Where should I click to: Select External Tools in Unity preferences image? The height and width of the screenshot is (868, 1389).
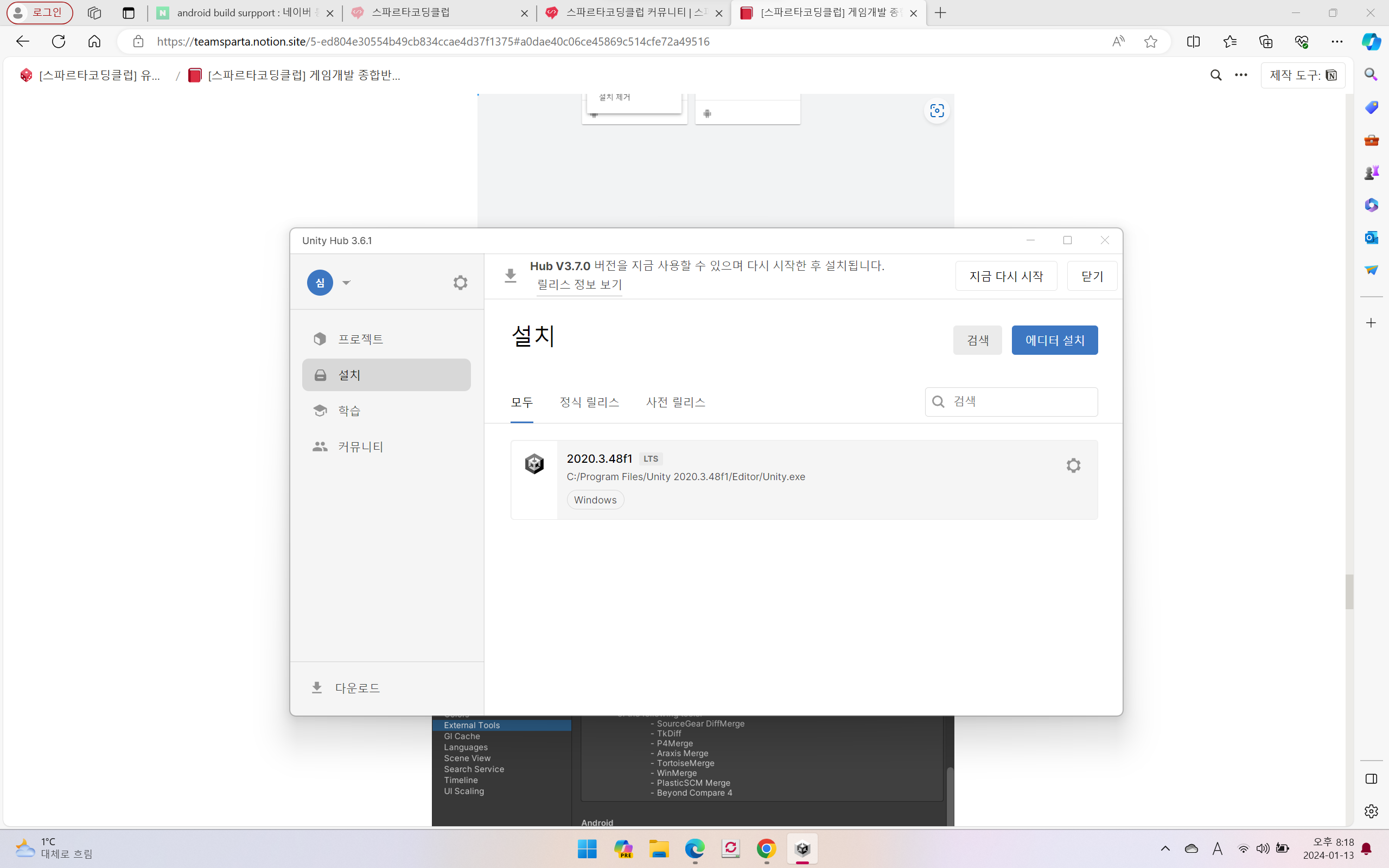pyautogui.click(x=502, y=726)
